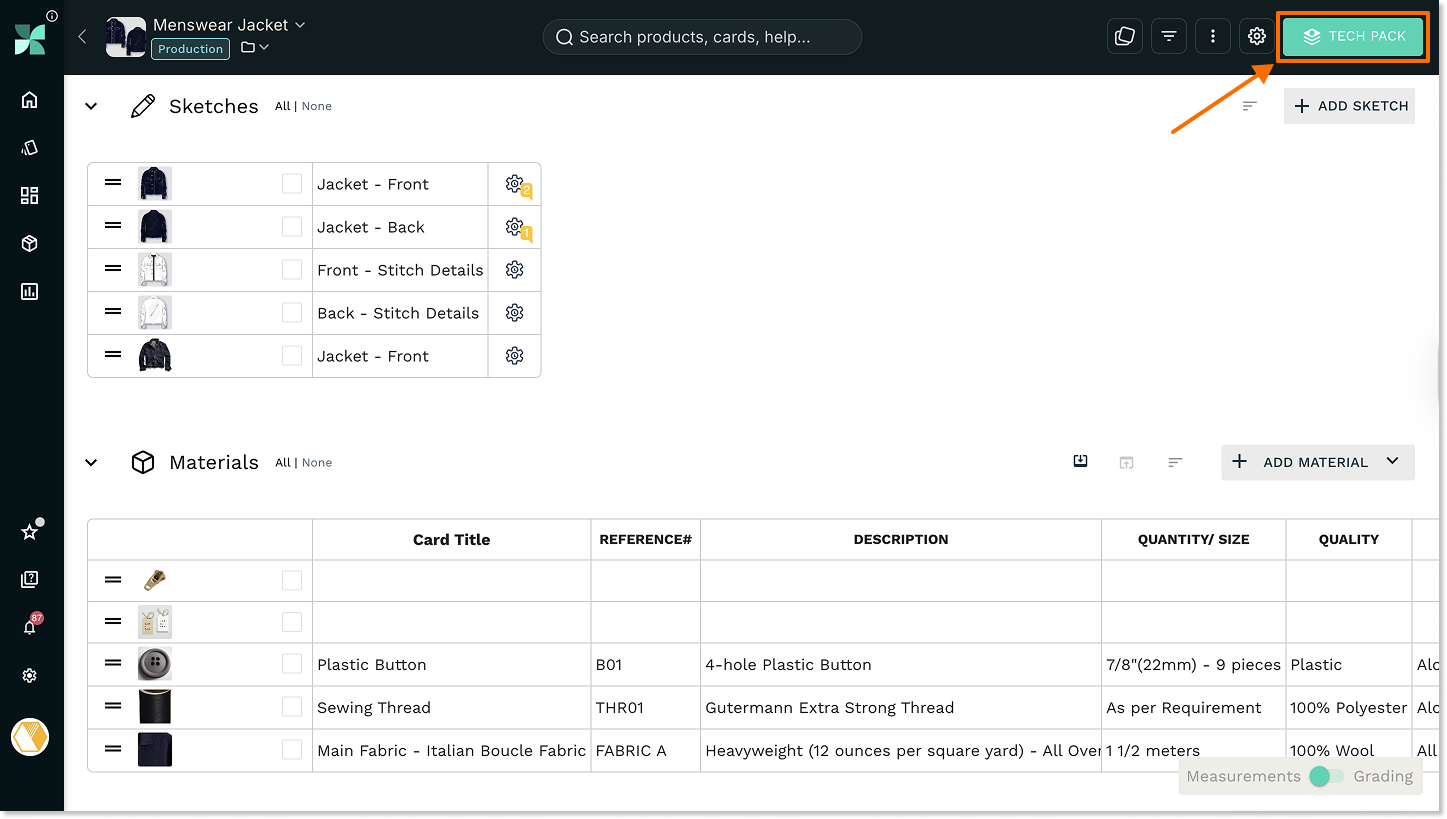
Task: Toggle the Measurements / Grading switch
Action: tap(1327, 776)
